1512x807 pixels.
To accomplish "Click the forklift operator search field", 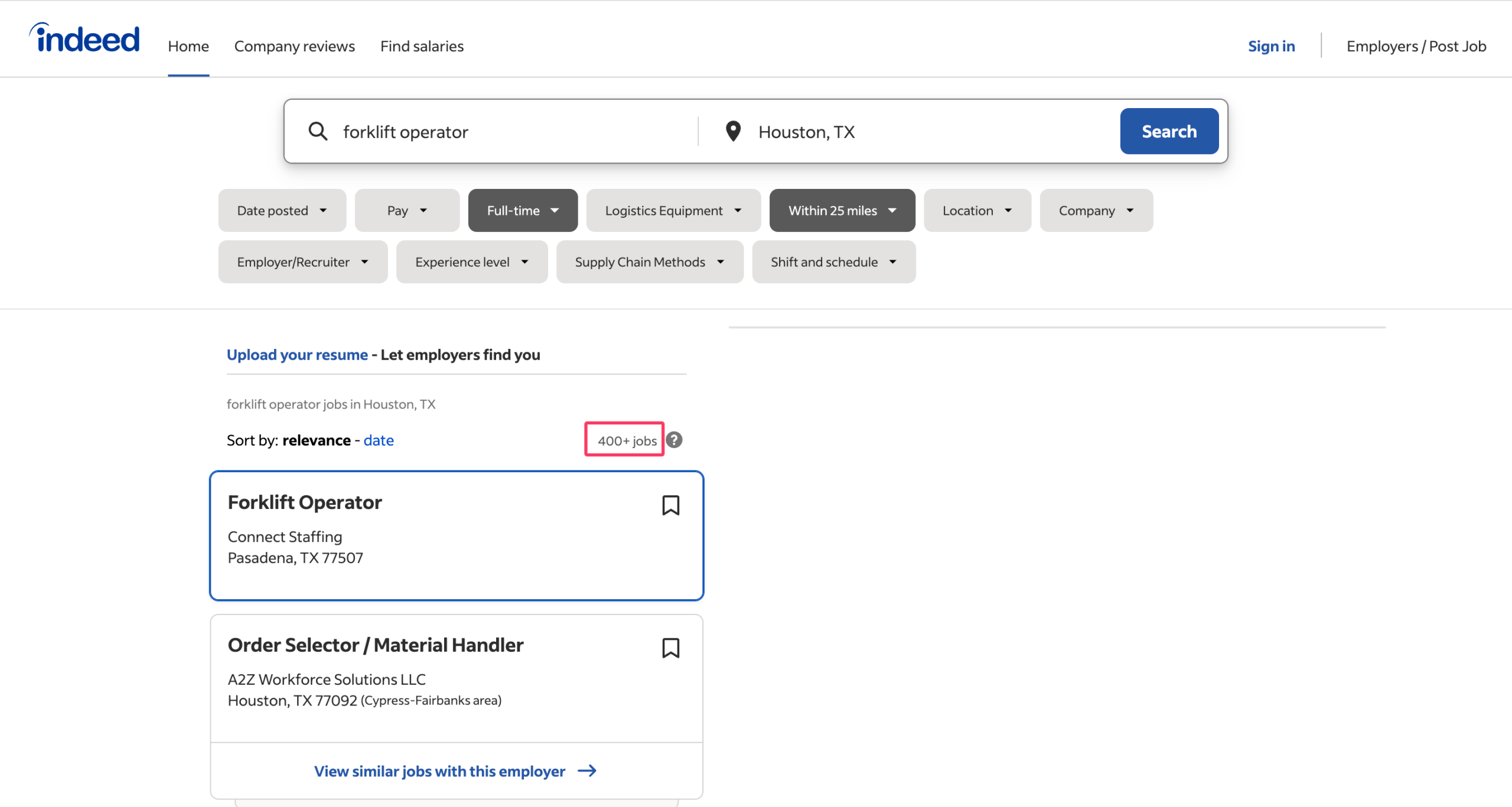I will click(508, 132).
